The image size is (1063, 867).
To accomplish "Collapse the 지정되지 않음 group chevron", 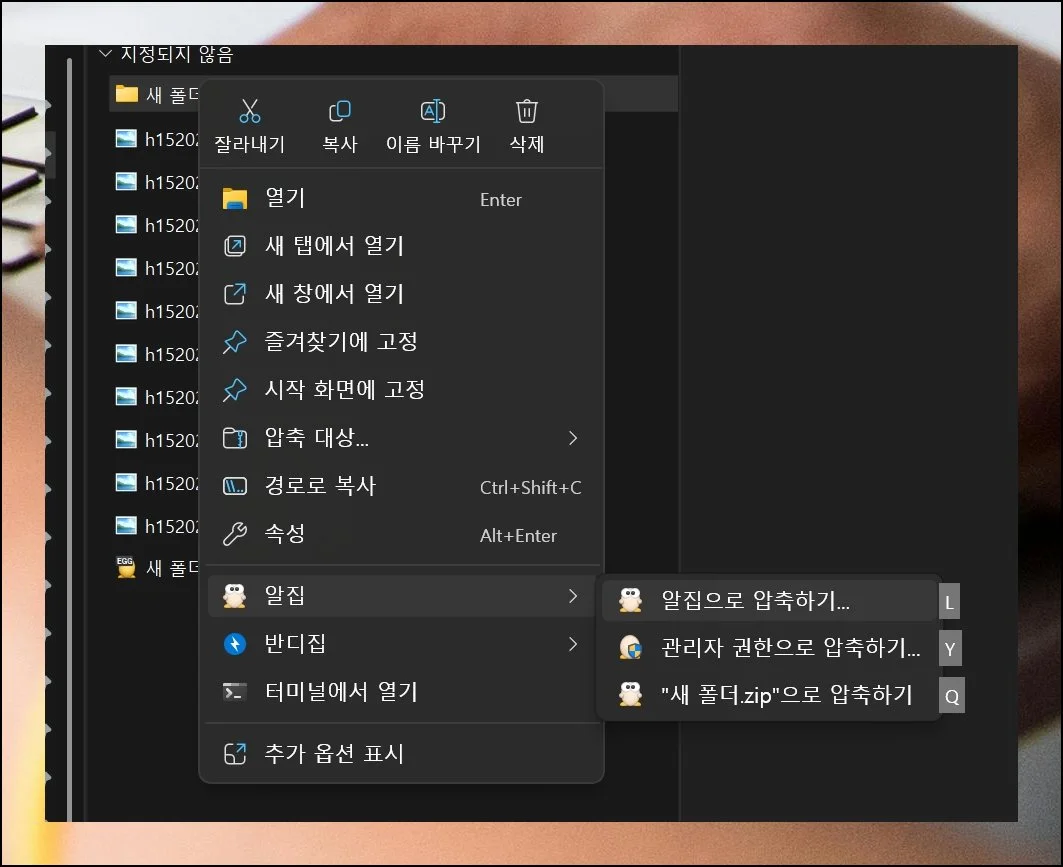I will (x=105, y=55).
